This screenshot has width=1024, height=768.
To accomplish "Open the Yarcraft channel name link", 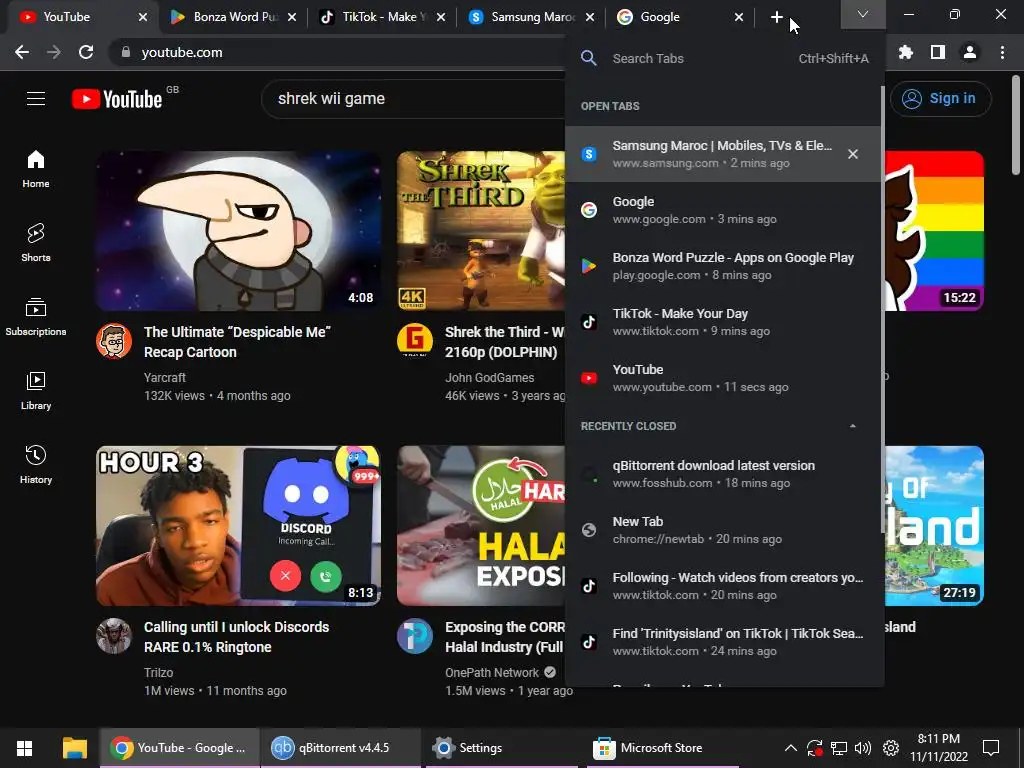I will coord(165,377).
